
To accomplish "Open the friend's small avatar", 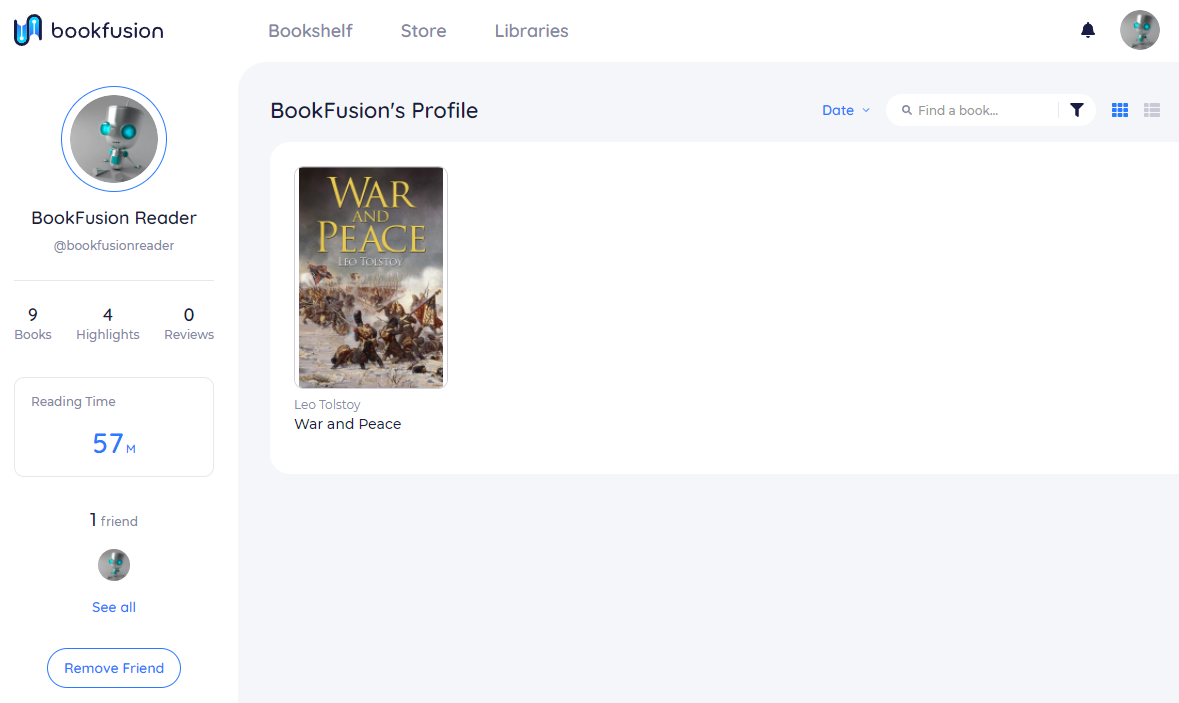I will pyautogui.click(x=114, y=565).
